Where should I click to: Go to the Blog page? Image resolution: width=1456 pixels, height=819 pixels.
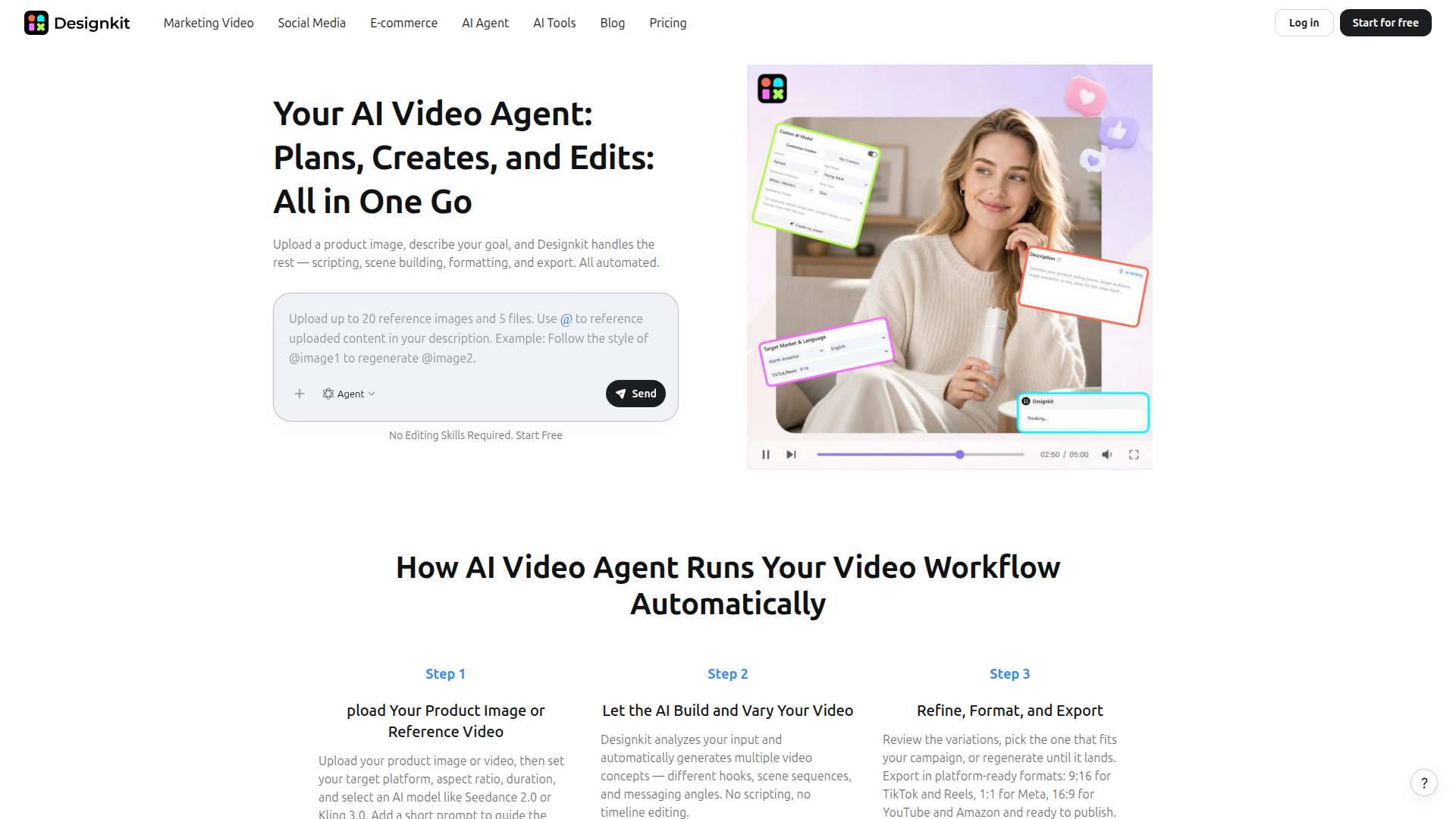coord(613,23)
